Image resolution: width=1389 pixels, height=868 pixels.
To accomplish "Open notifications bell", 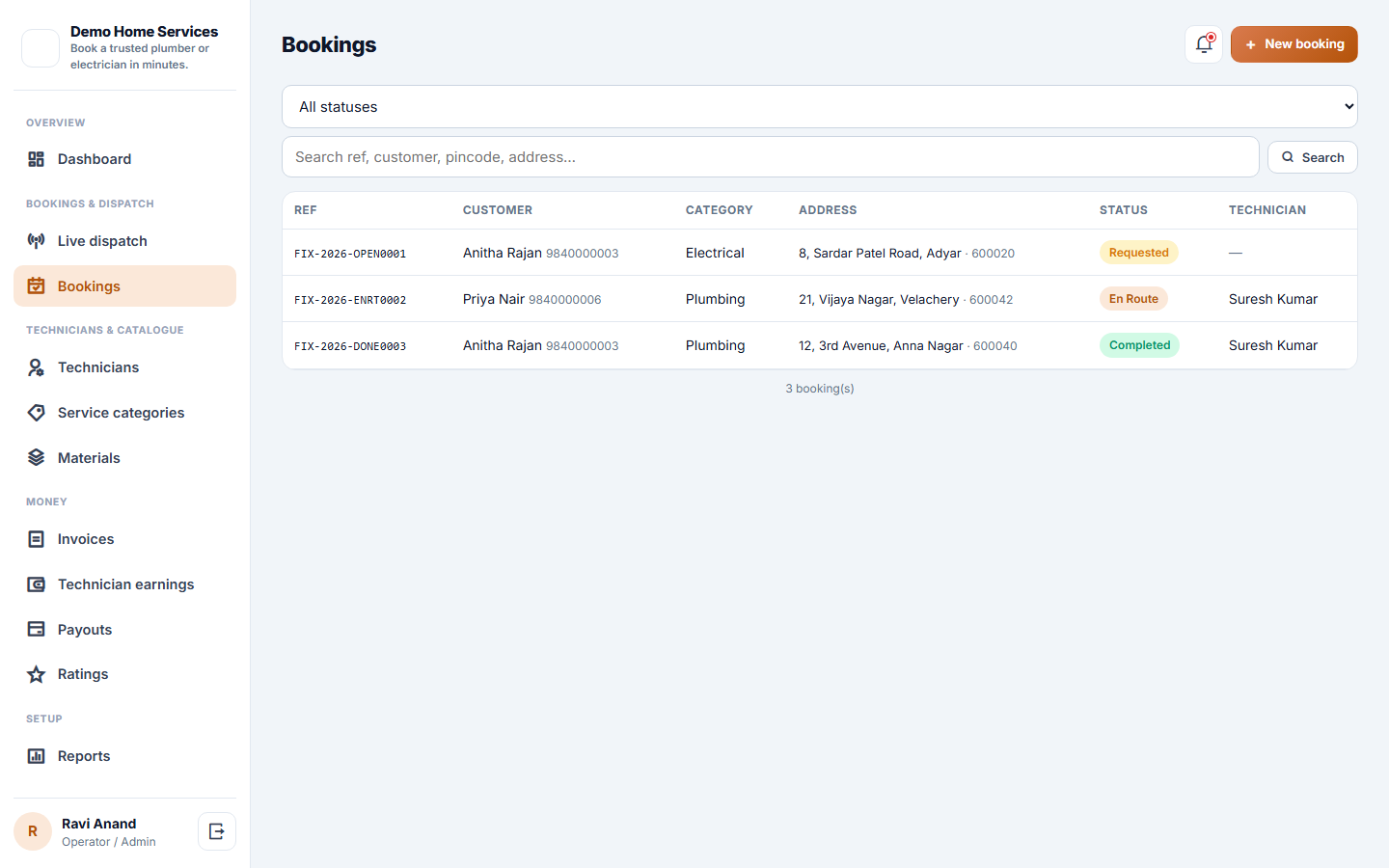I will (x=1204, y=44).
